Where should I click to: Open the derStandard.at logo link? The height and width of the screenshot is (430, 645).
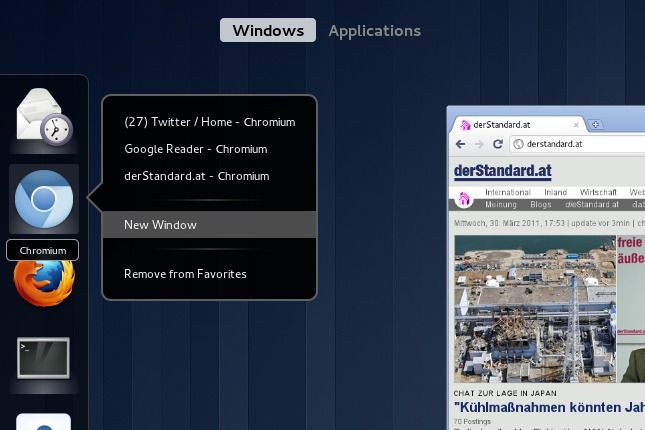click(502, 170)
